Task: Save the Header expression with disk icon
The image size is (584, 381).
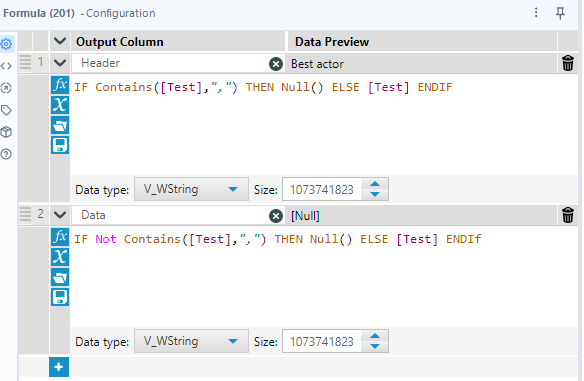Action: [x=60, y=145]
